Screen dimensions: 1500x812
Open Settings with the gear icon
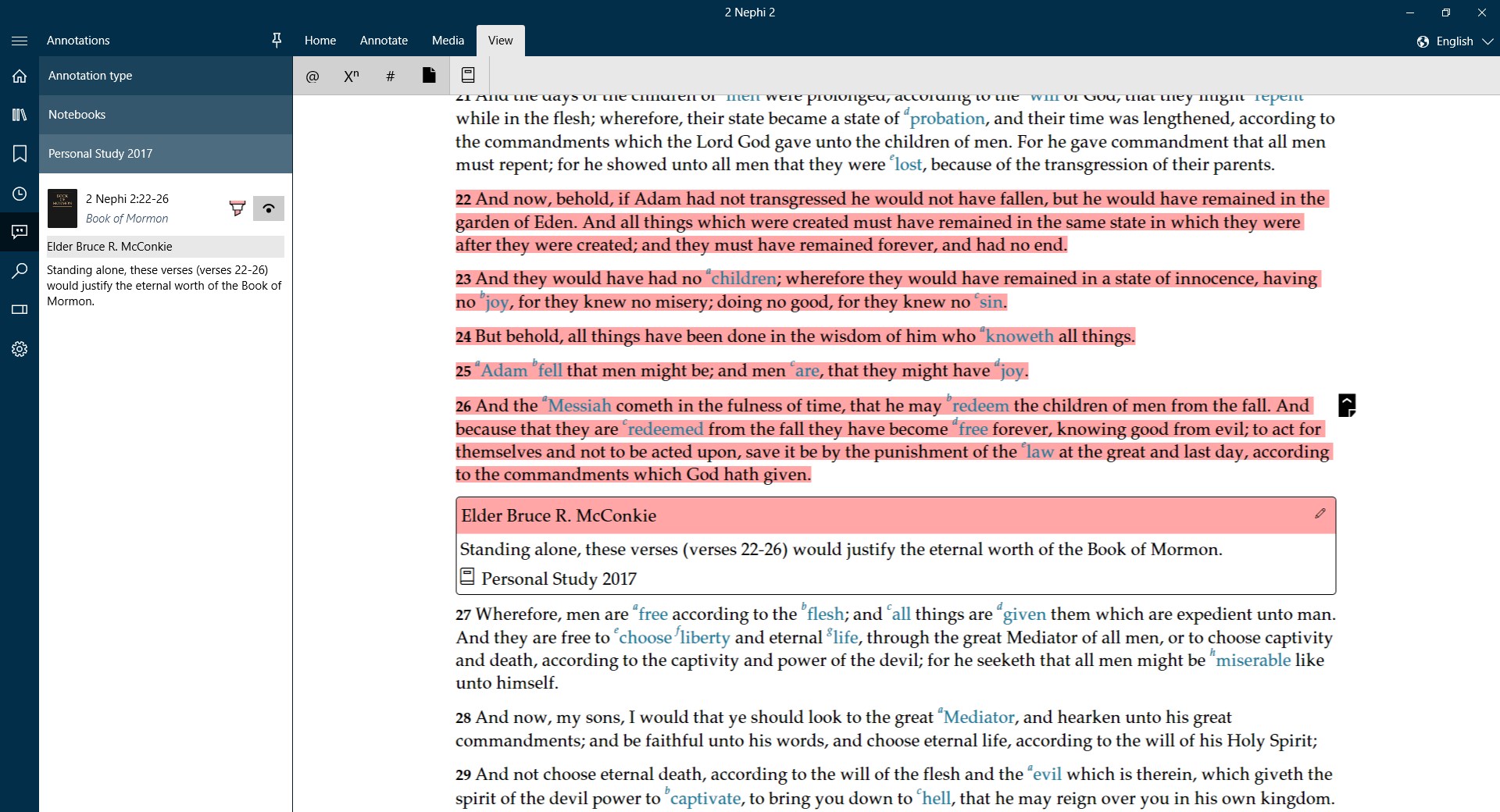pos(20,349)
